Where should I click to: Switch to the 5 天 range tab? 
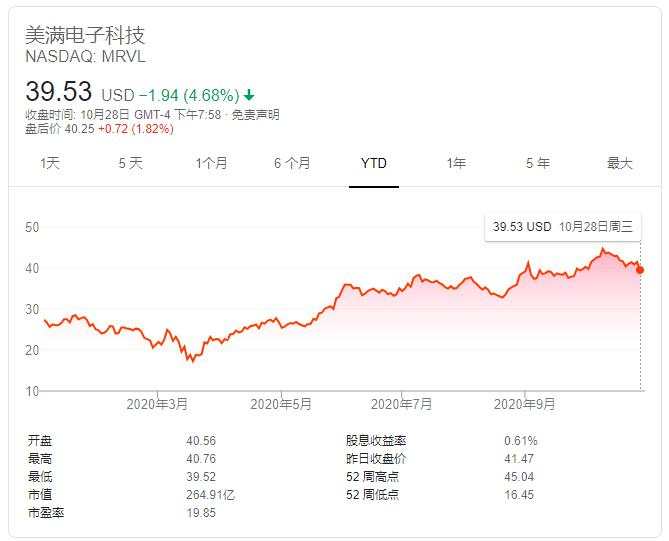(x=131, y=163)
